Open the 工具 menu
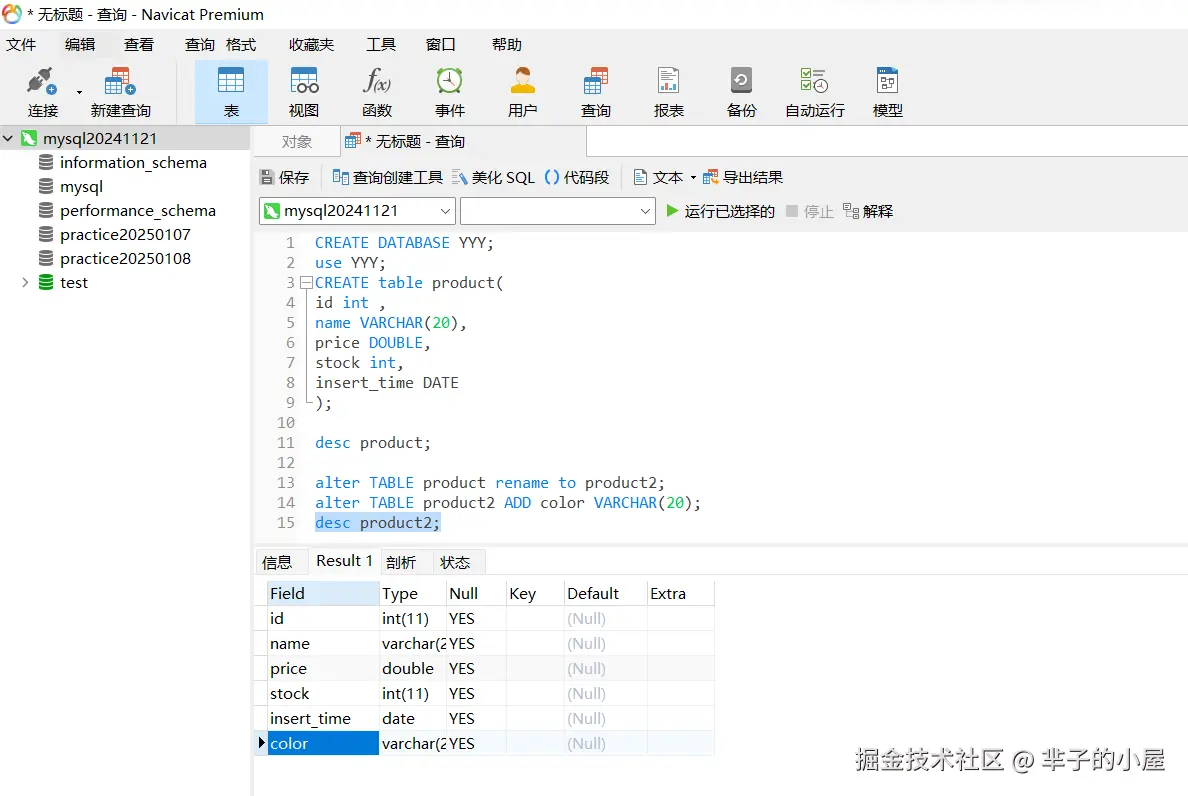Screen dimensions: 1188x796 381,45
